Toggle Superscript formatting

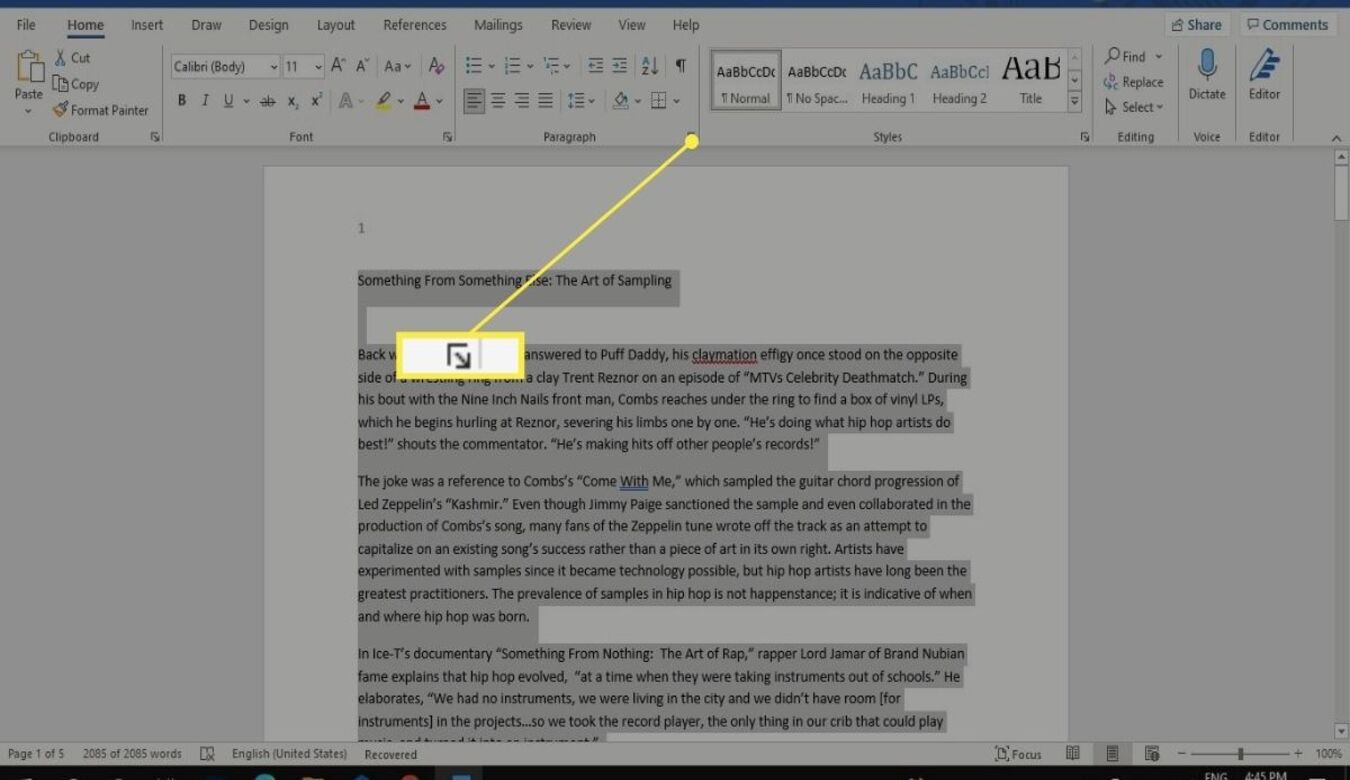(x=316, y=100)
